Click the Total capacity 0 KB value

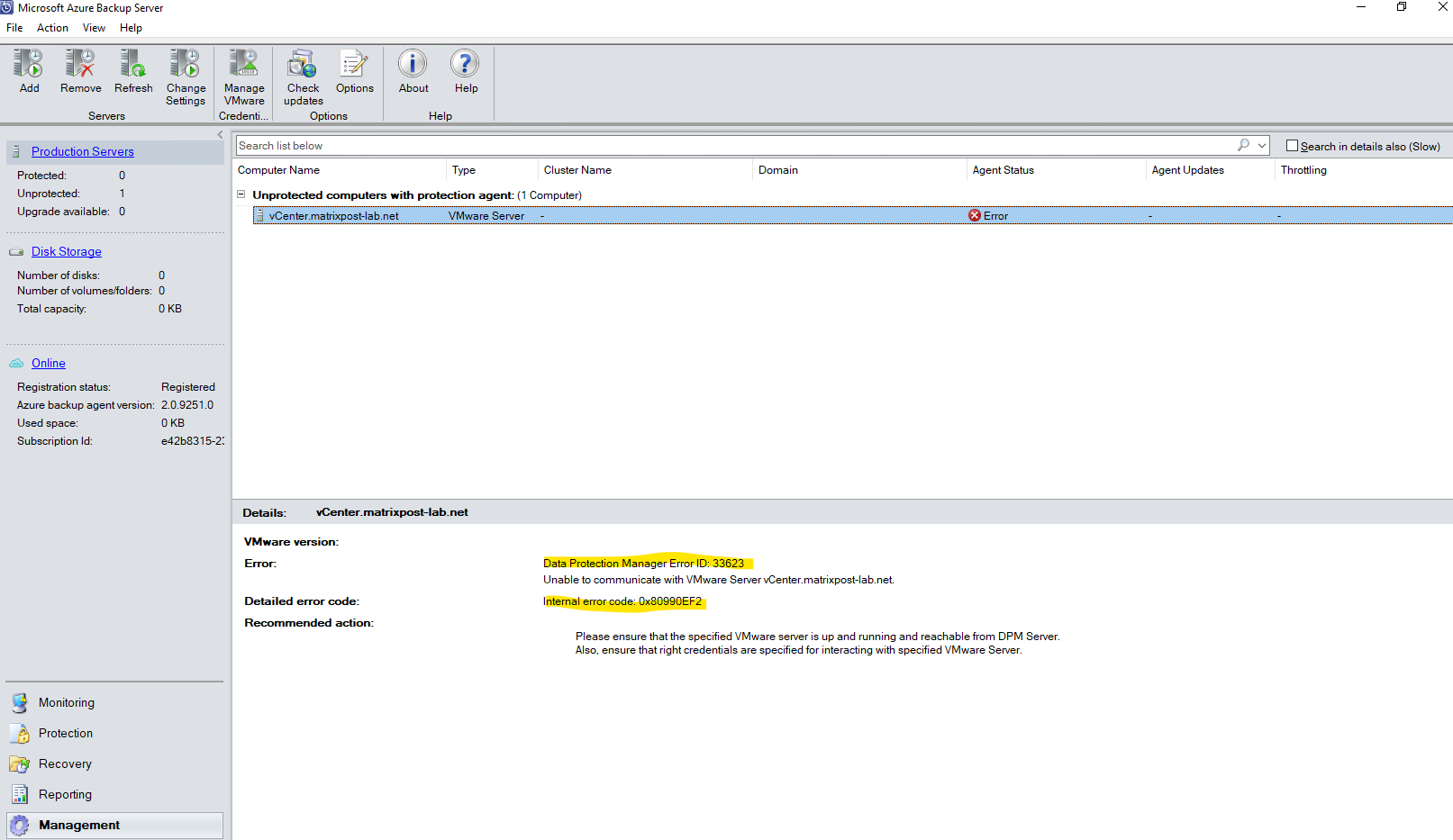pos(170,309)
